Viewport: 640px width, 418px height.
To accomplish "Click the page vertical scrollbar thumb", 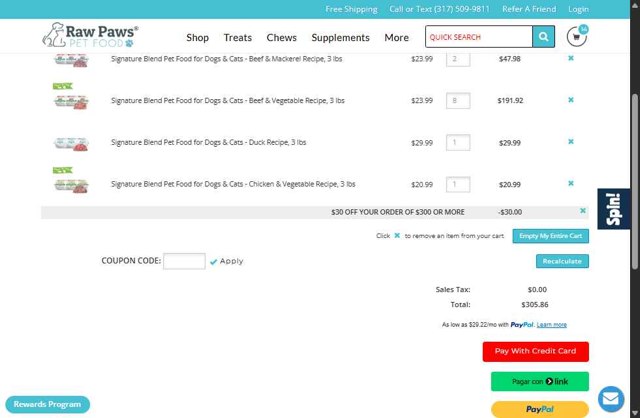I will 635,182.
